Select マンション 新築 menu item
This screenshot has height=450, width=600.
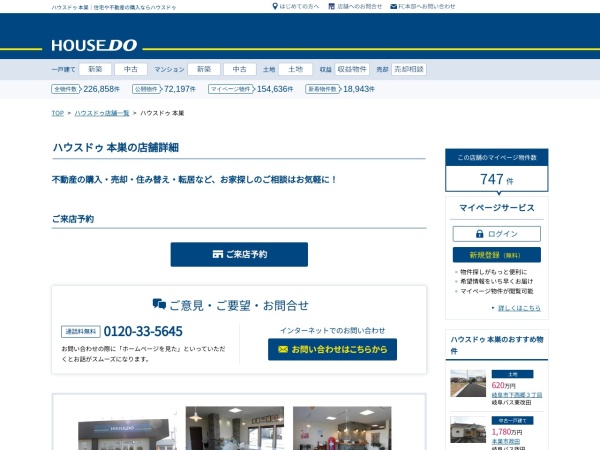tap(204, 69)
